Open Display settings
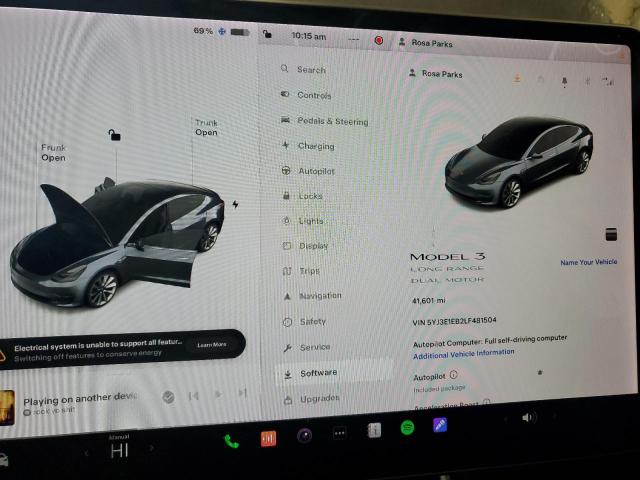 point(306,246)
